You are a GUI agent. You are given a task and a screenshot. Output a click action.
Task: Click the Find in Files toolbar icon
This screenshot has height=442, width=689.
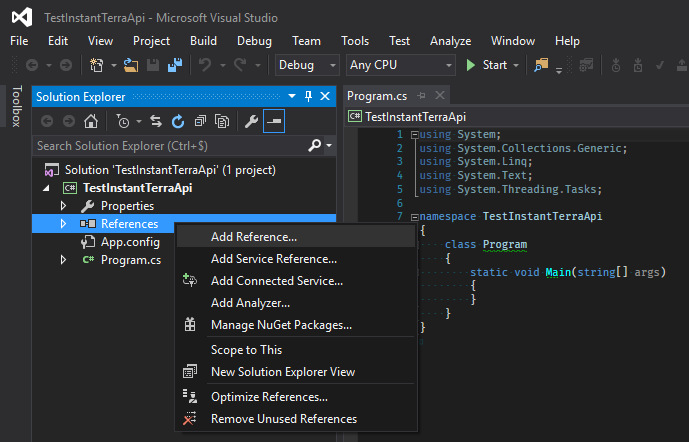click(x=541, y=65)
